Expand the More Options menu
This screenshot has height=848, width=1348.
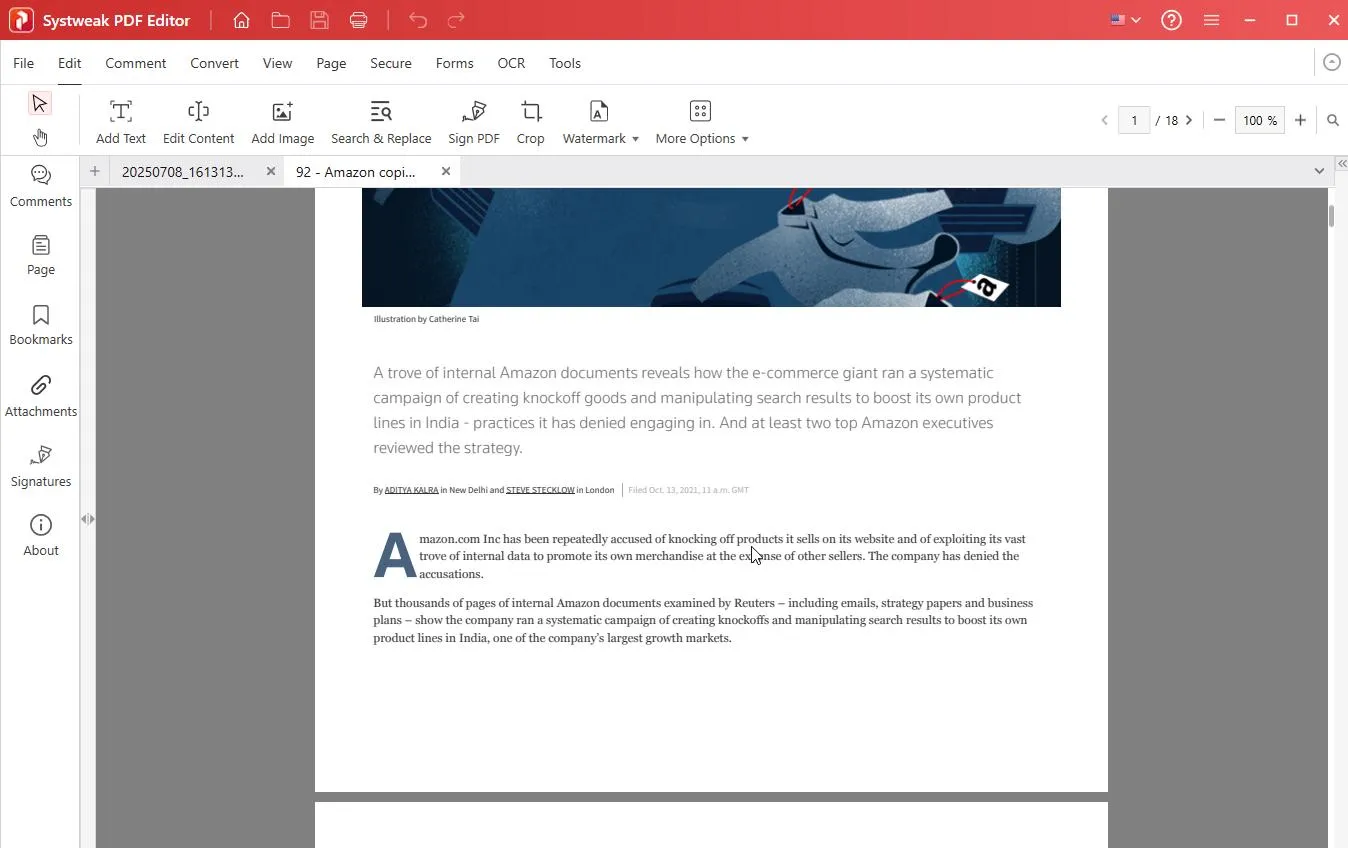(x=702, y=120)
